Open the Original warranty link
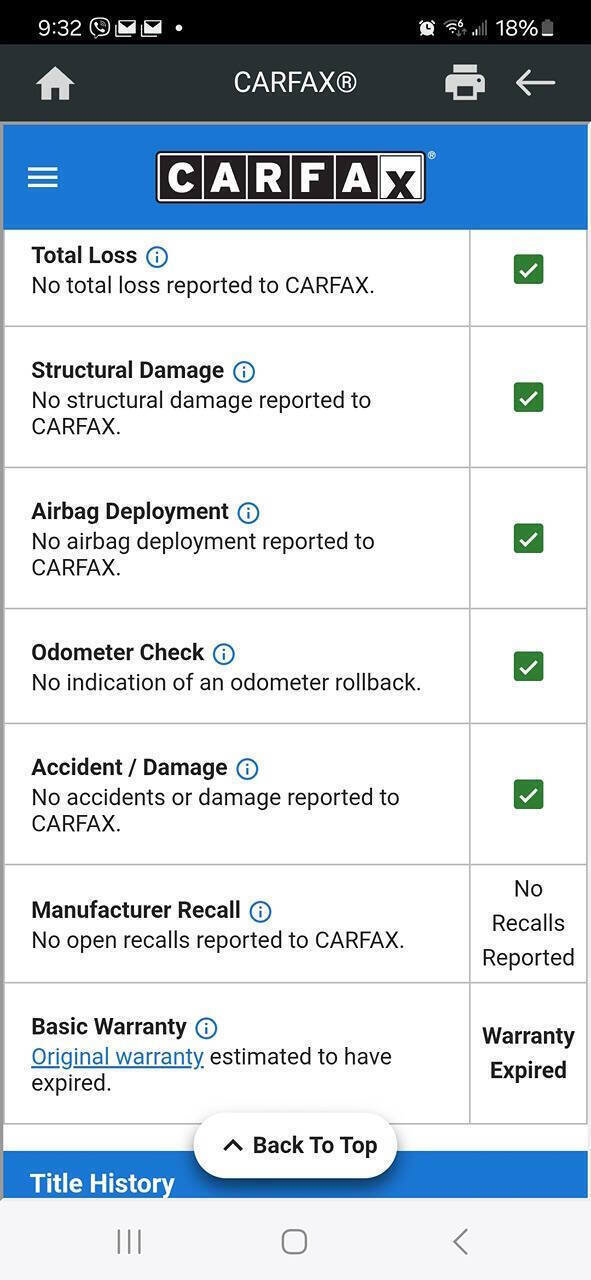The image size is (591, 1280). click(117, 1057)
